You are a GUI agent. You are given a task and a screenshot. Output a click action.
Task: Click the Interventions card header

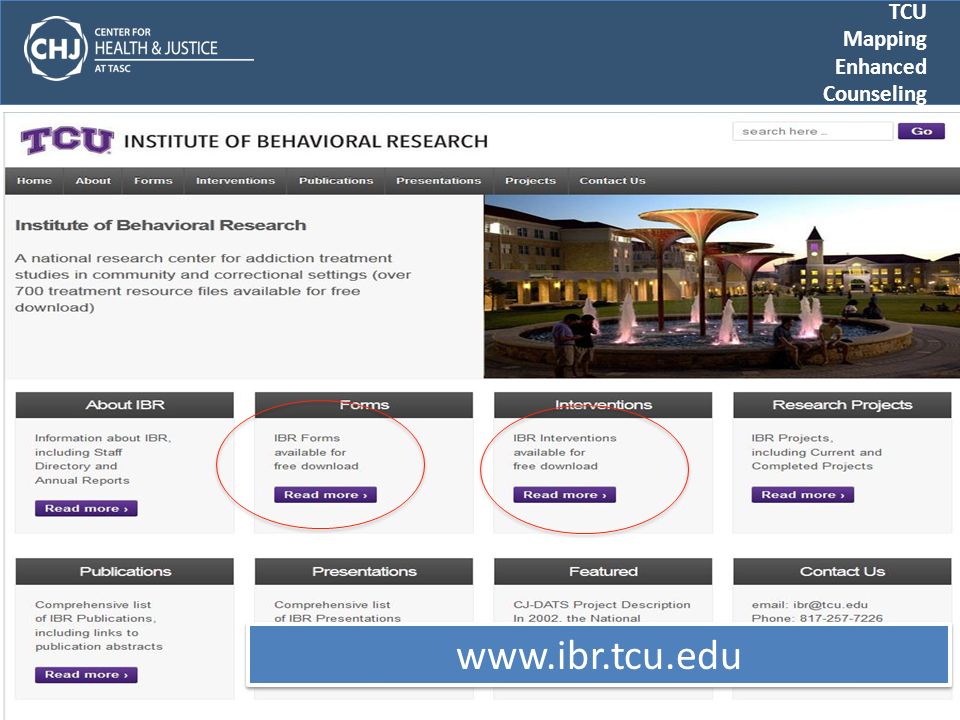click(x=603, y=405)
